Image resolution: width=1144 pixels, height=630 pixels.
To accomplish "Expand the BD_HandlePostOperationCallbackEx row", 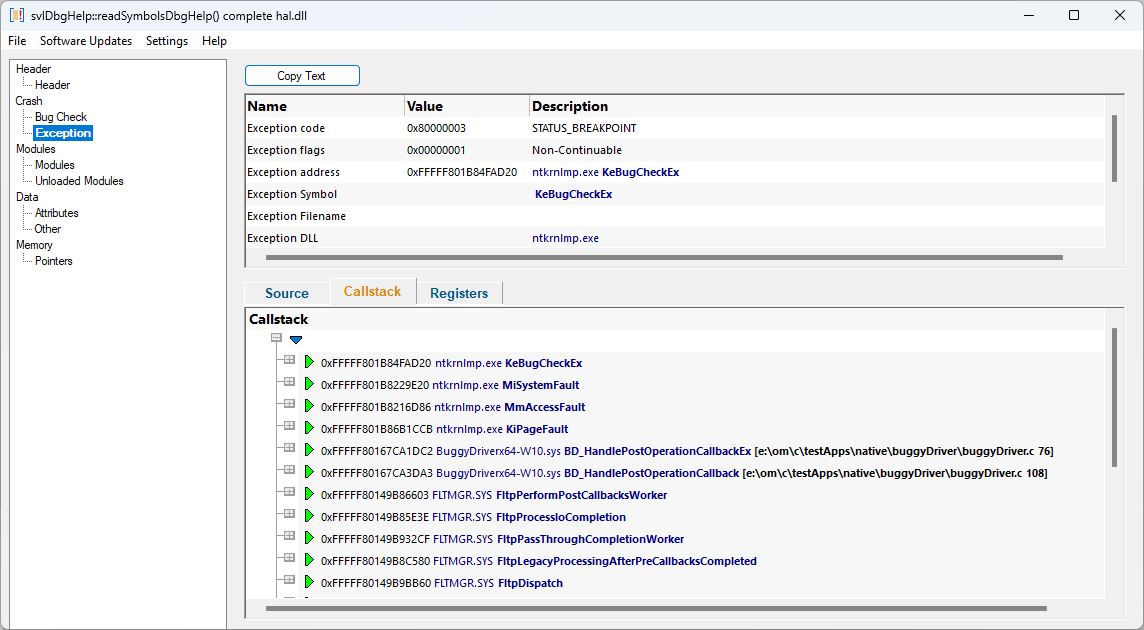I will [x=289, y=447].
